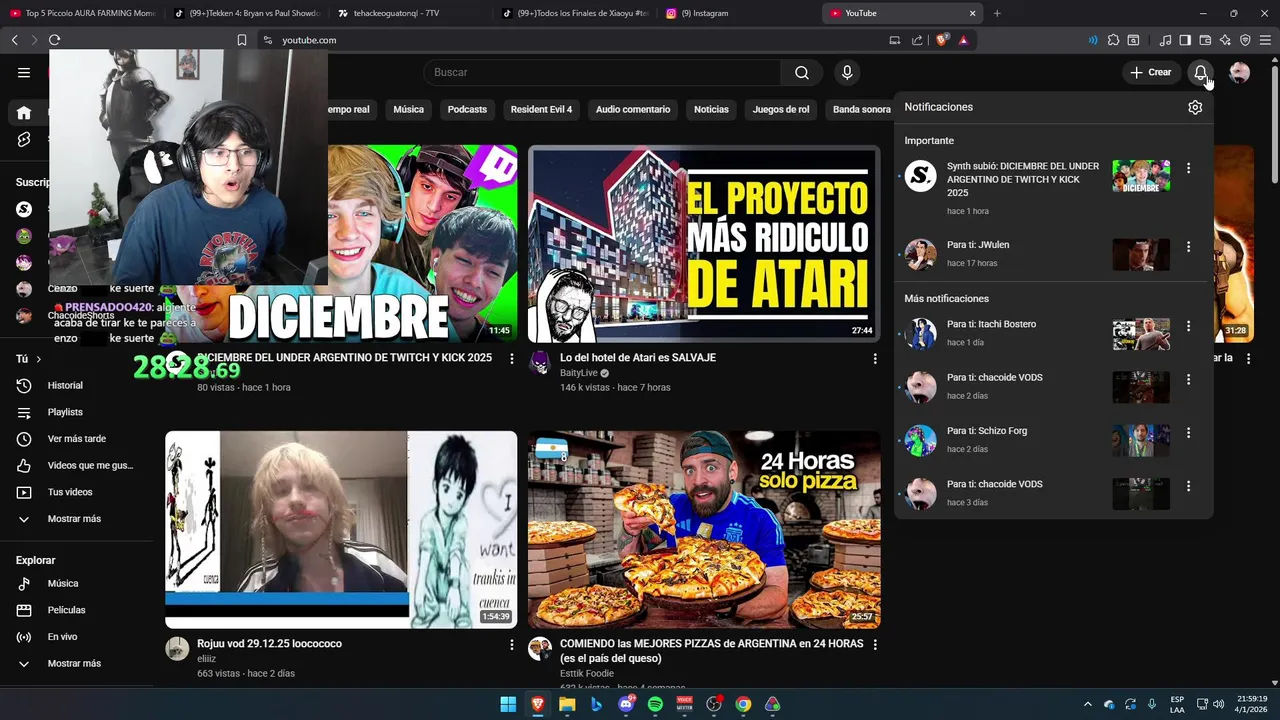Open options for Schizo Forg notification
The image size is (1280, 720).
(x=1188, y=432)
